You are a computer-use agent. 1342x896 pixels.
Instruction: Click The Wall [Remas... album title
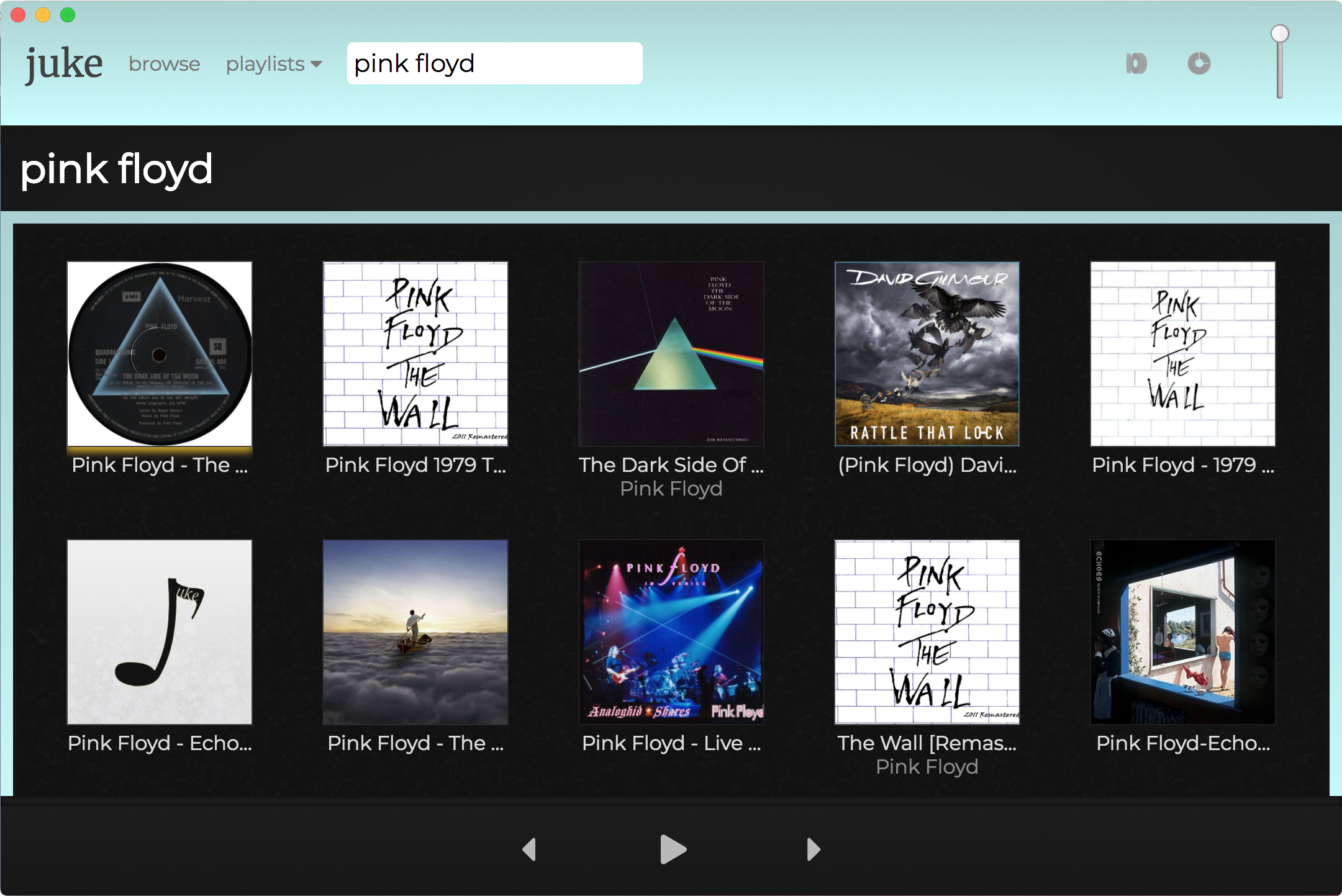[x=927, y=743]
